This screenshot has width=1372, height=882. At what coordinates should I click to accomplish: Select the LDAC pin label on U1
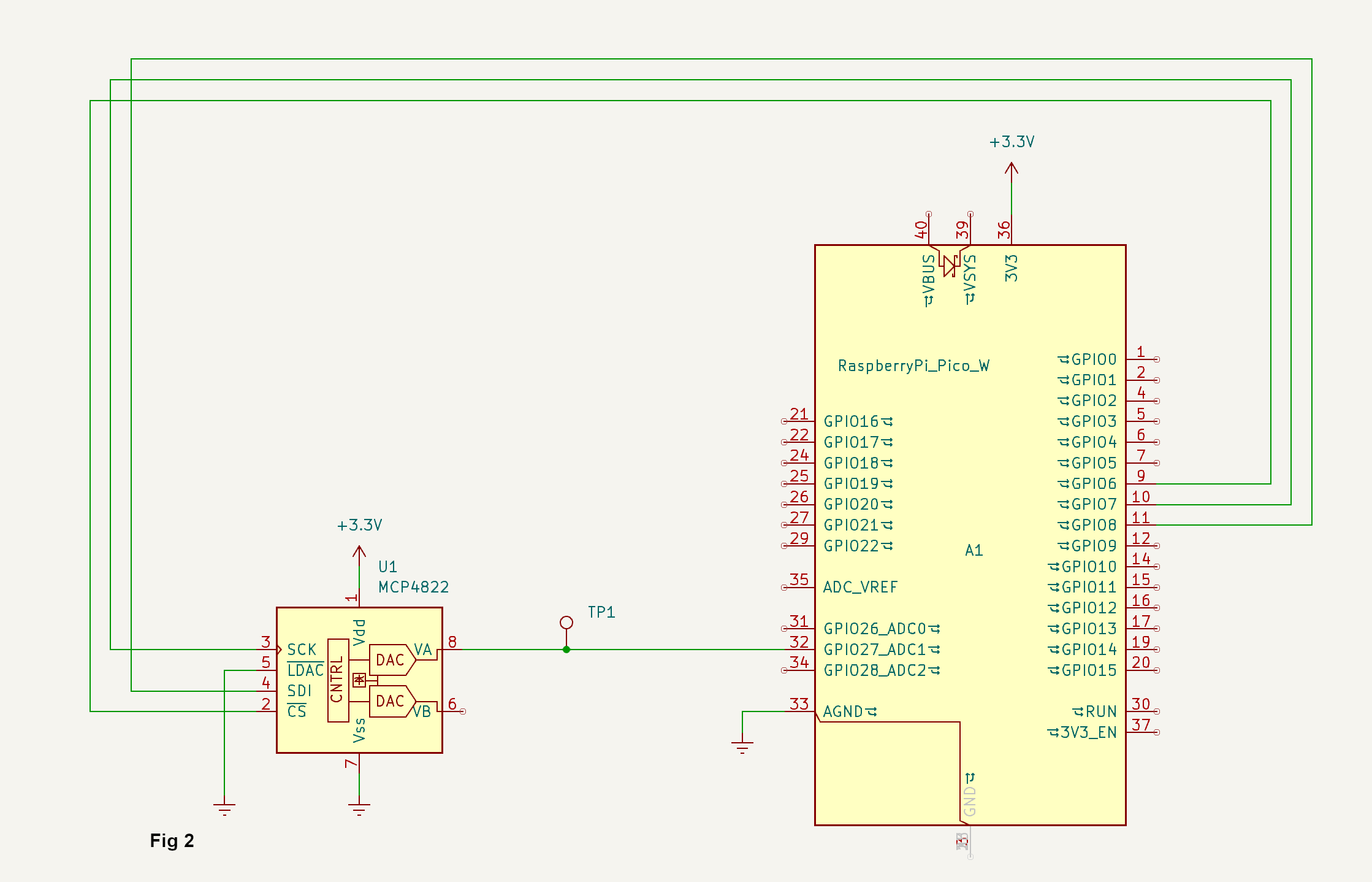click(x=305, y=670)
